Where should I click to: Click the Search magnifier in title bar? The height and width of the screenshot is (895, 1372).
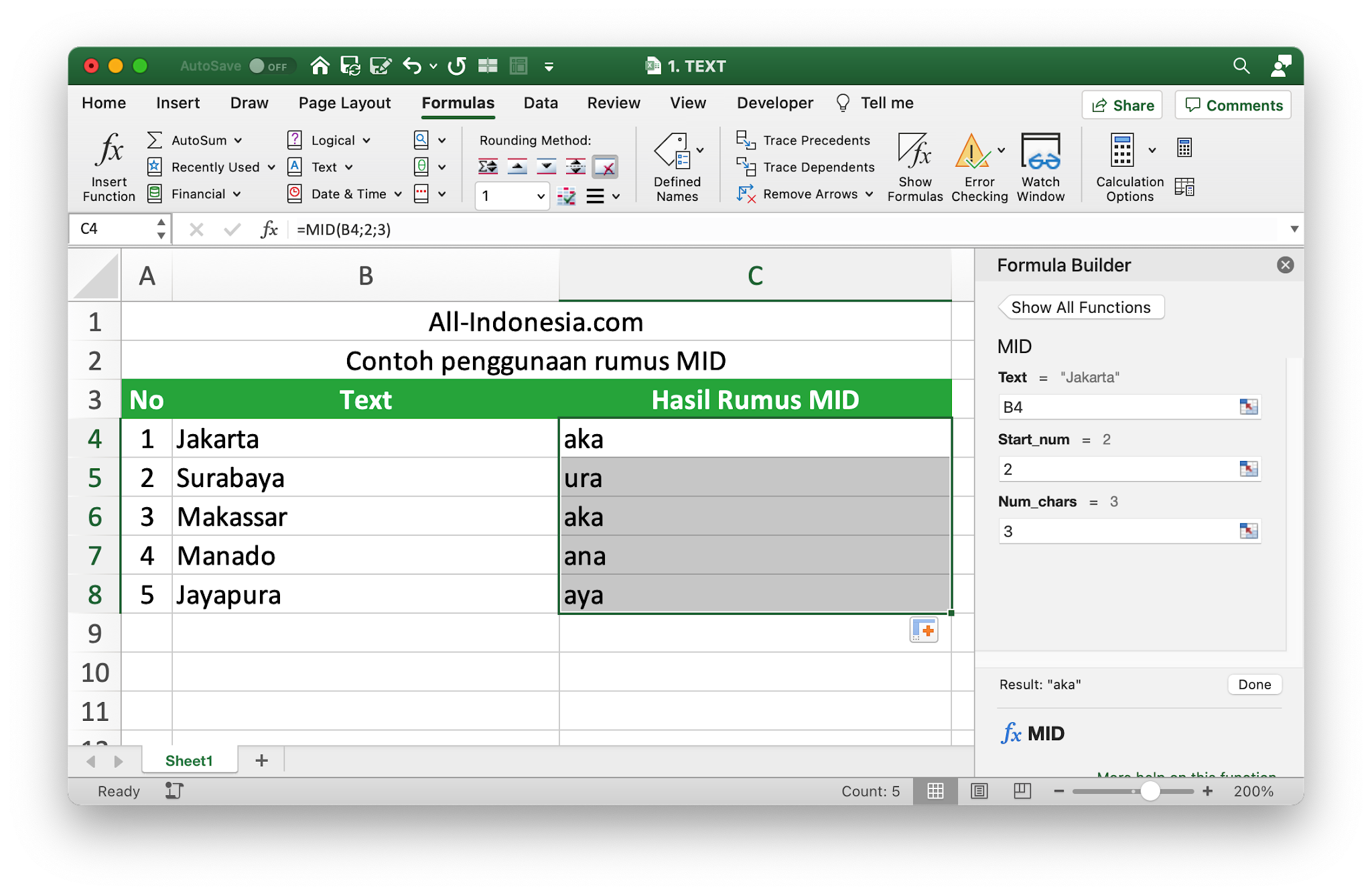(1241, 66)
